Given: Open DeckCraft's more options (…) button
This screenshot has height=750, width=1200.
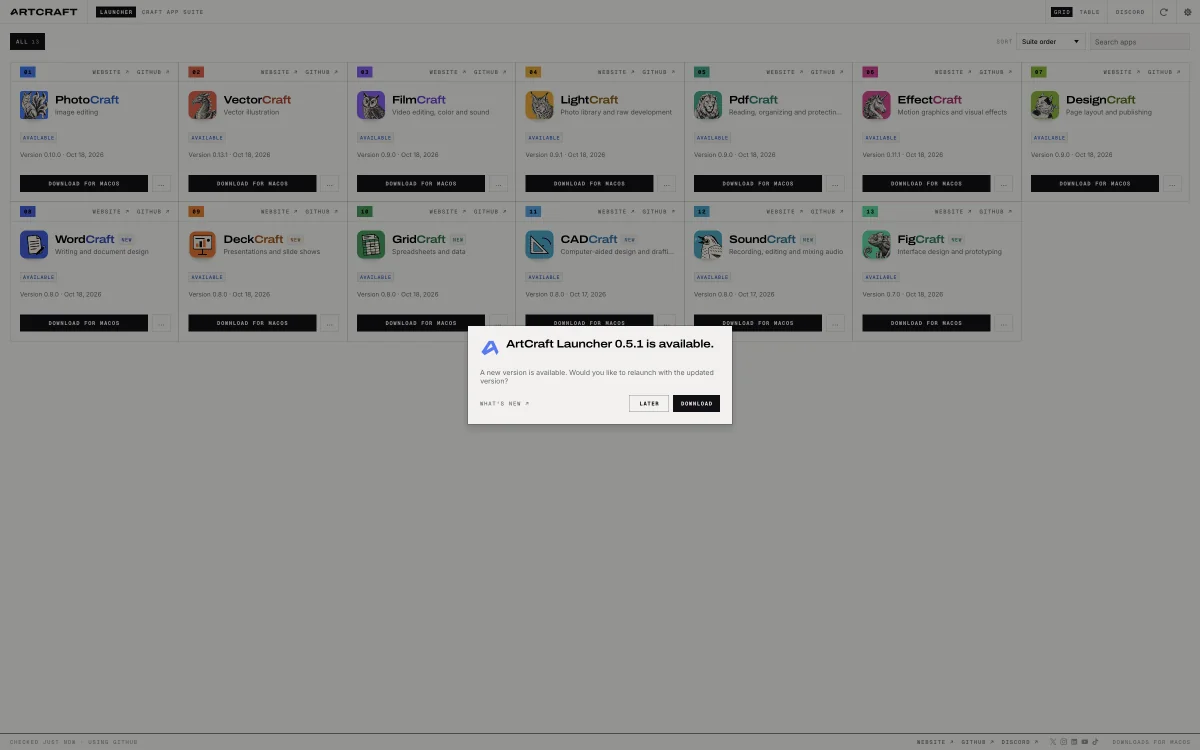Looking at the screenshot, I should click(x=330, y=323).
